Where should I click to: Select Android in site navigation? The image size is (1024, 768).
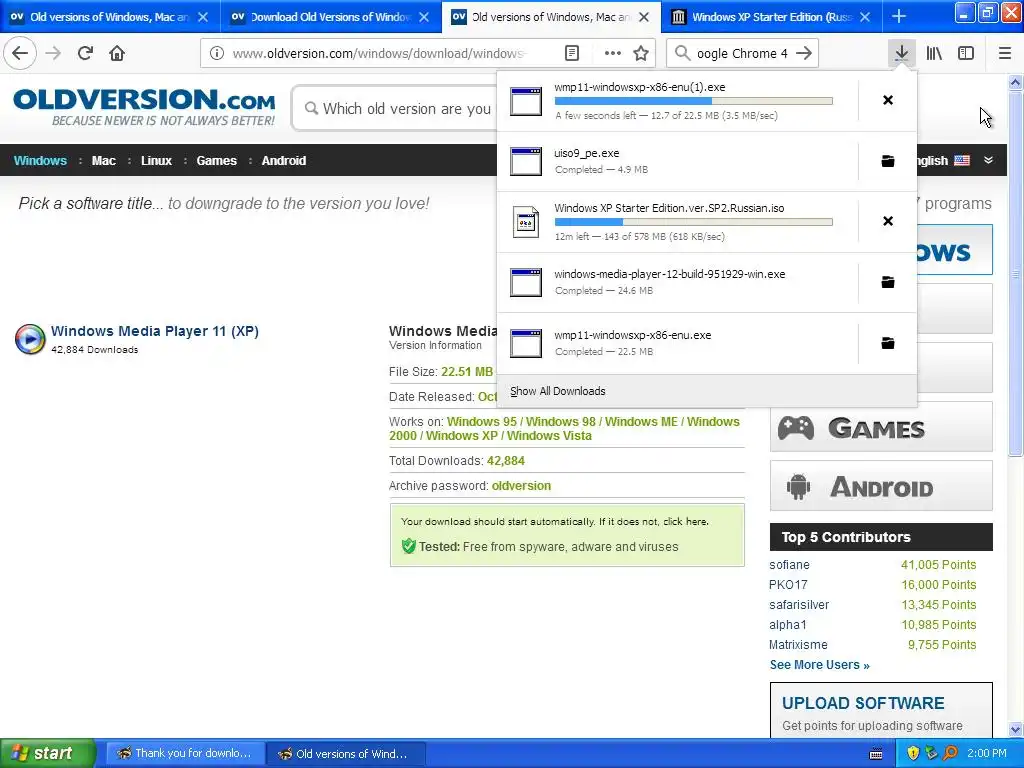283,161
